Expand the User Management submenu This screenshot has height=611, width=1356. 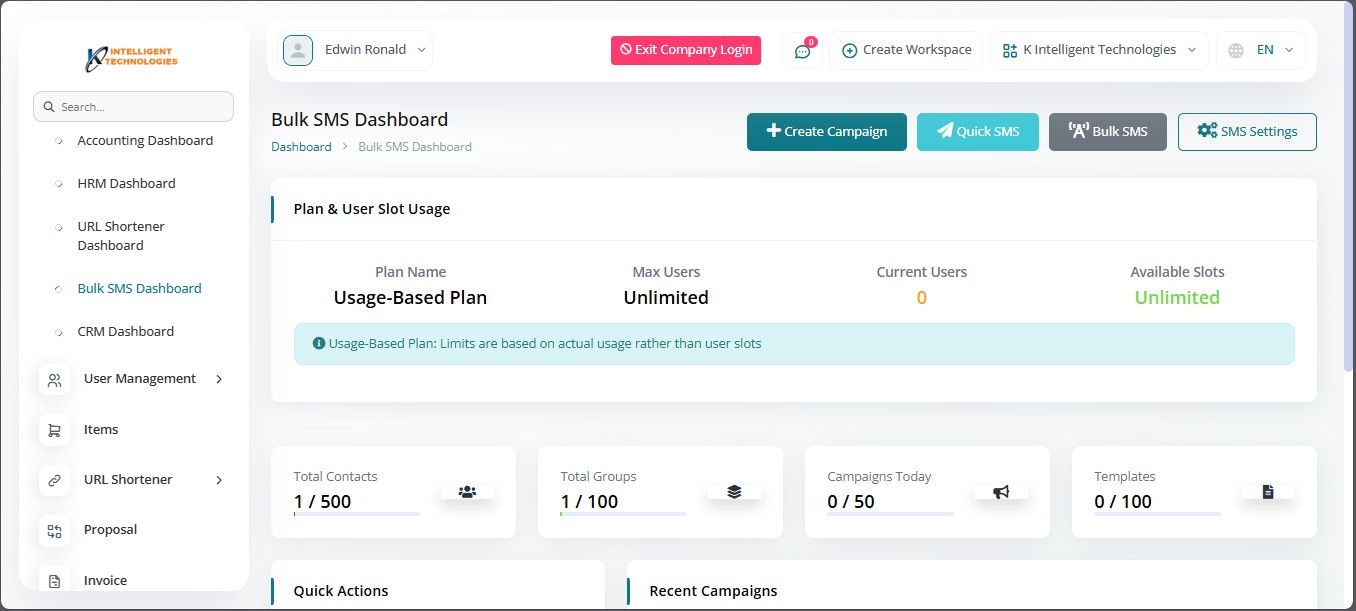click(x=219, y=379)
